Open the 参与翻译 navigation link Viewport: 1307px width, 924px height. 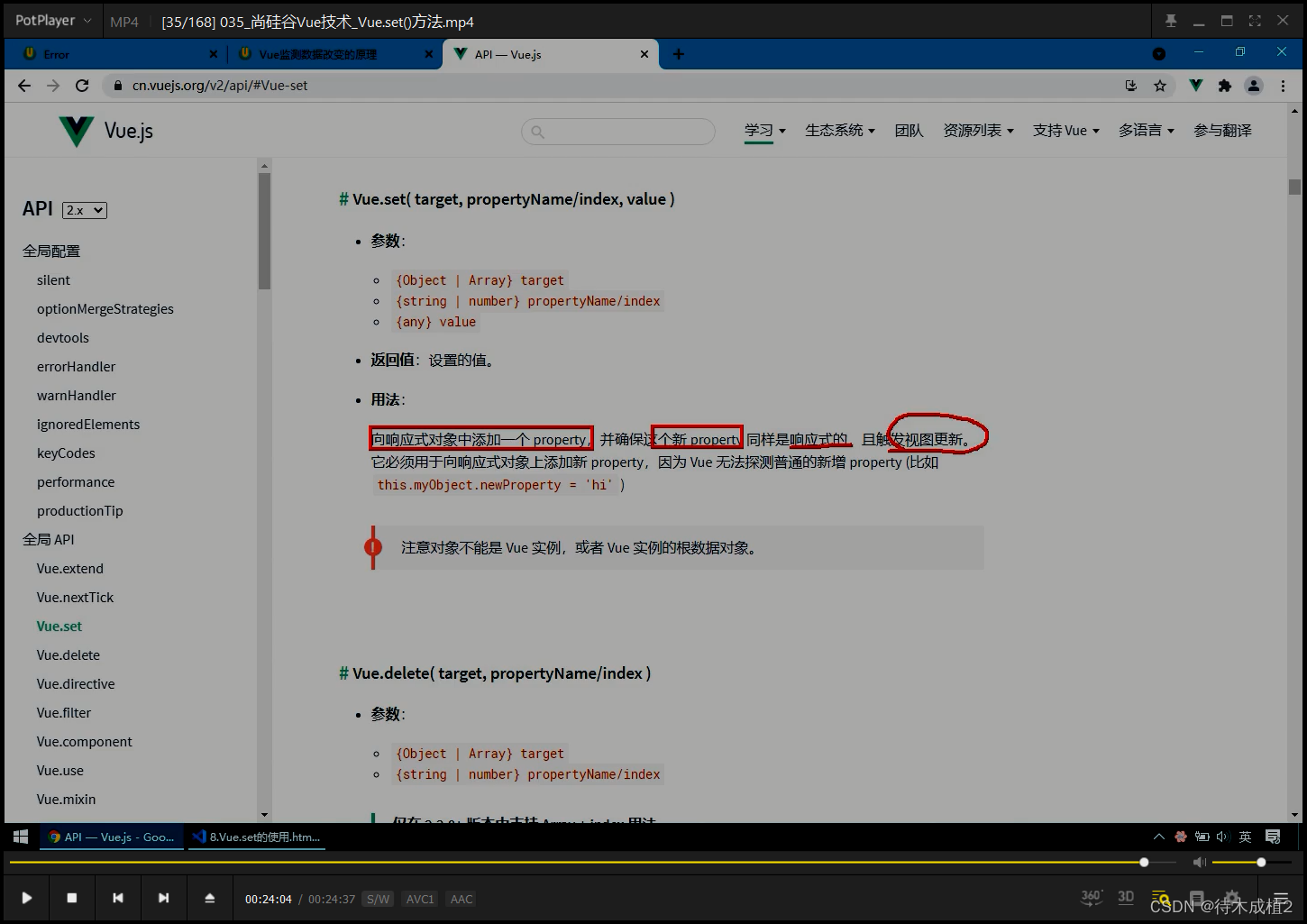pos(1223,131)
